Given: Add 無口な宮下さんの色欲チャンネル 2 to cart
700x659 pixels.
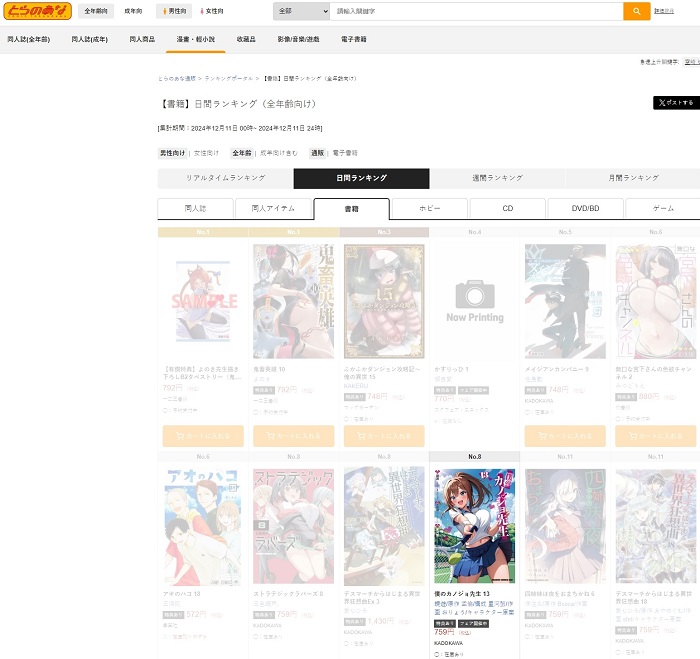Looking at the screenshot, I should pyautogui.click(x=655, y=436).
